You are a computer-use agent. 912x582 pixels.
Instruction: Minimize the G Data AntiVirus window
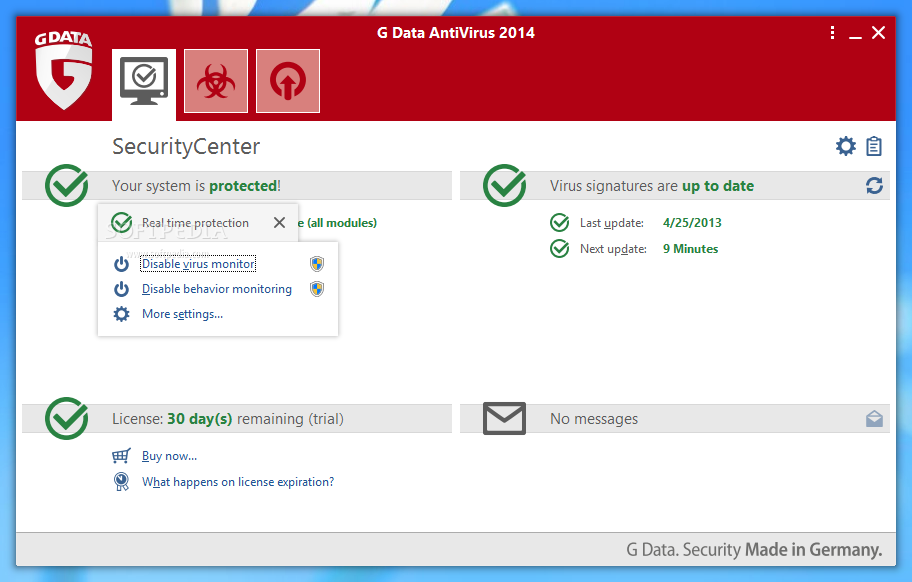855,35
